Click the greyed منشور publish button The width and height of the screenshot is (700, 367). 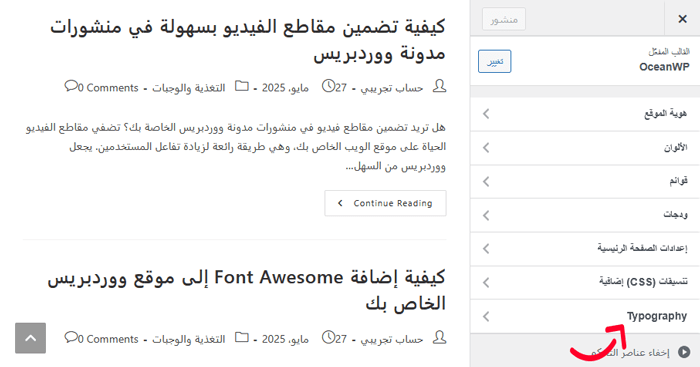tap(504, 19)
